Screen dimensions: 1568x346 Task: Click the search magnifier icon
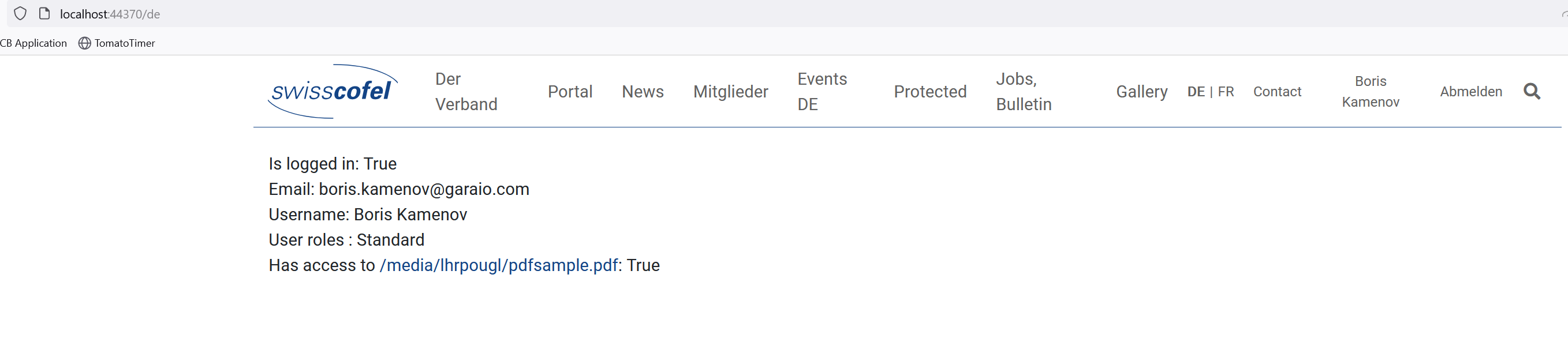coord(1532,91)
